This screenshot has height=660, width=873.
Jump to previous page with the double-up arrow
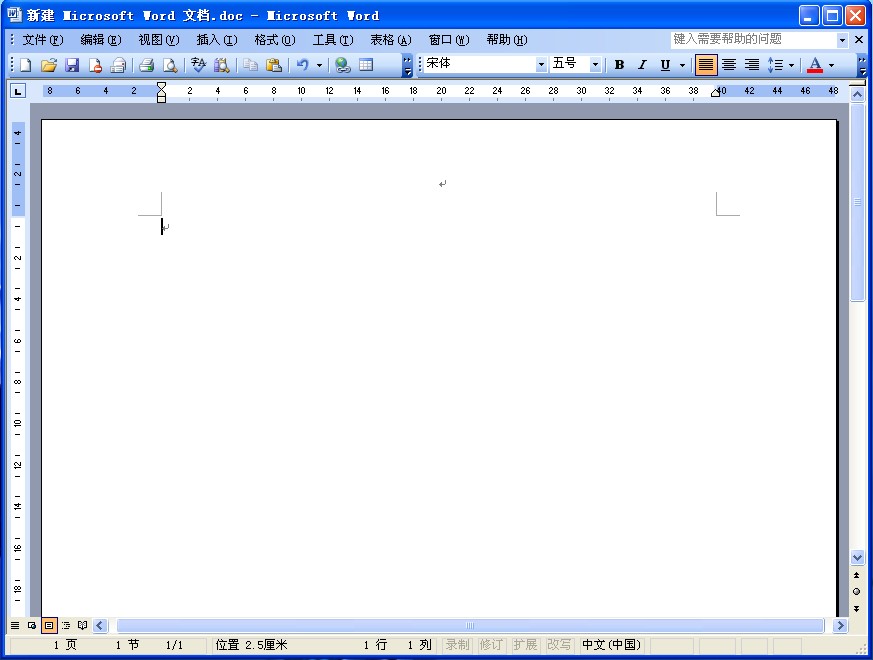tap(856, 575)
